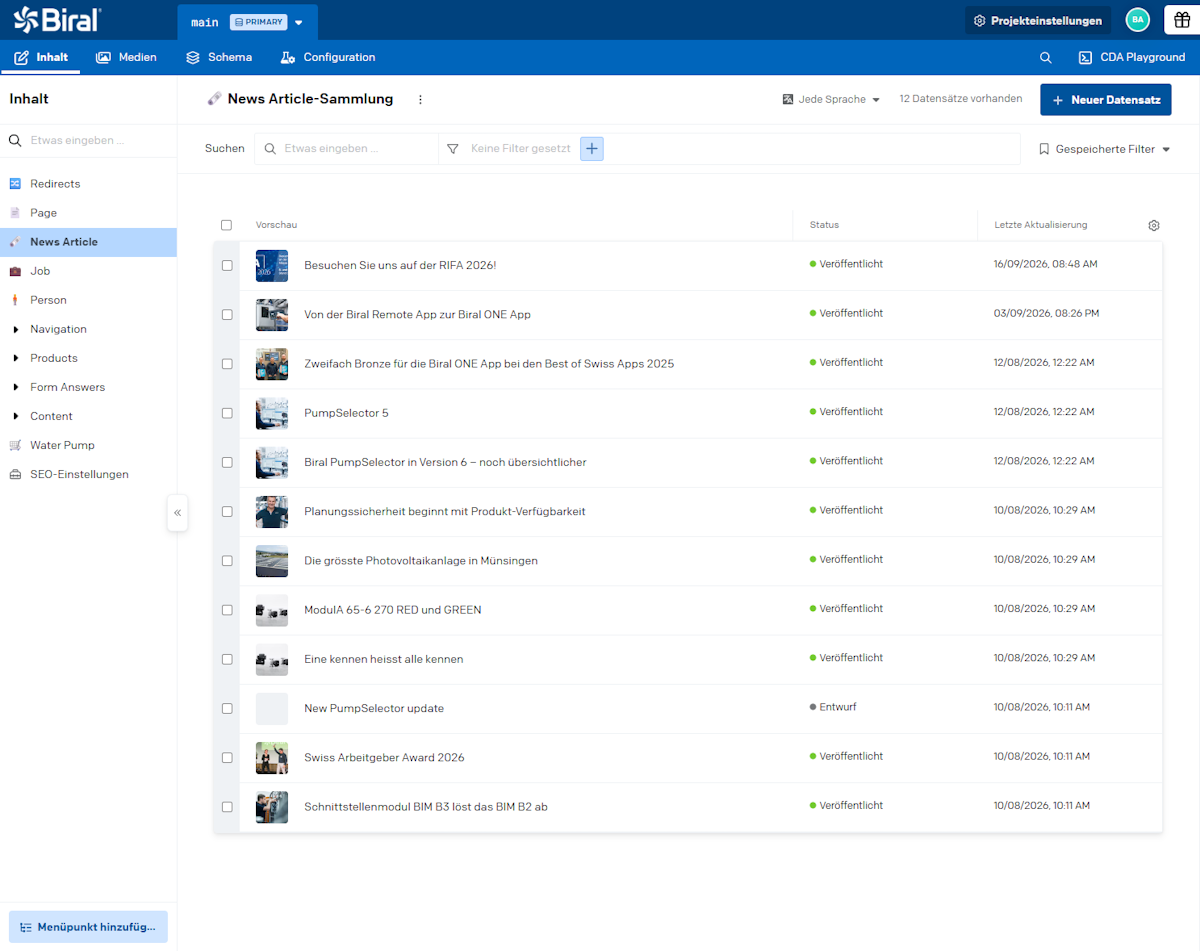1200x951 pixels.
Task: Click the Page sidebar icon
Action: (15, 213)
